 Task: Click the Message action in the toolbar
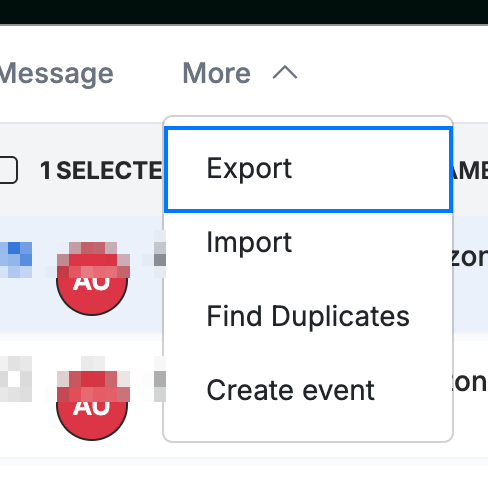(56, 74)
